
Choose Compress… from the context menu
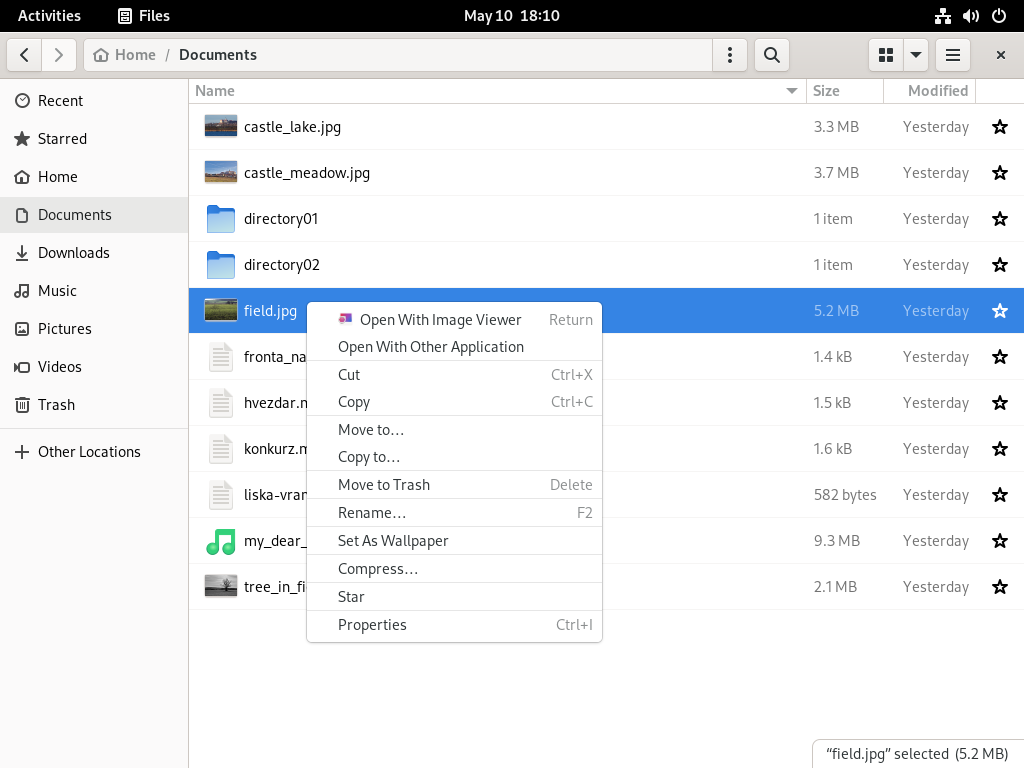[455, 569]
